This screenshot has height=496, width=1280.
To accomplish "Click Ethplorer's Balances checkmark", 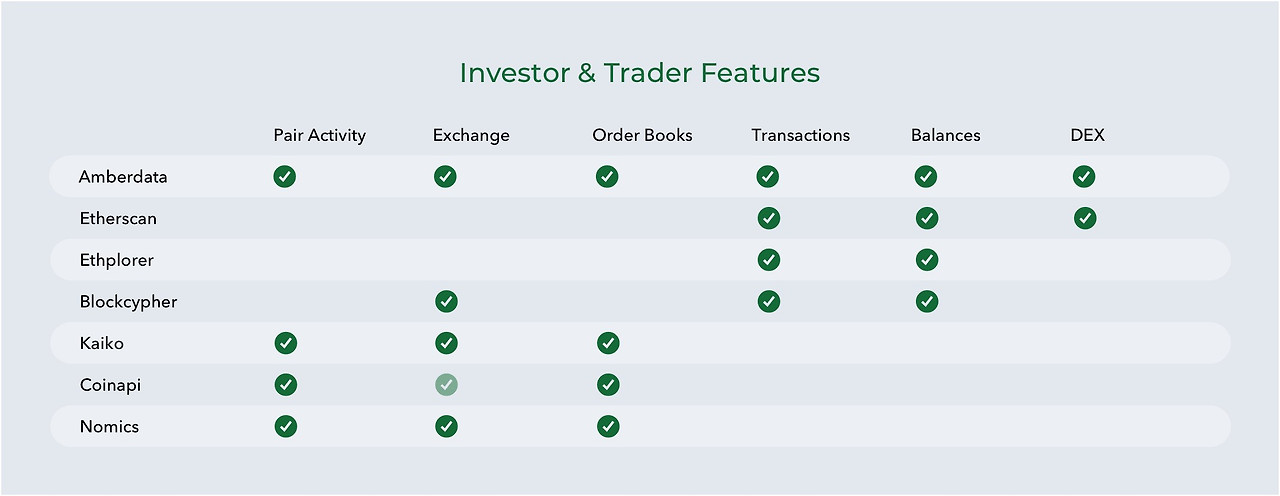I will click(x=927, y=260).
